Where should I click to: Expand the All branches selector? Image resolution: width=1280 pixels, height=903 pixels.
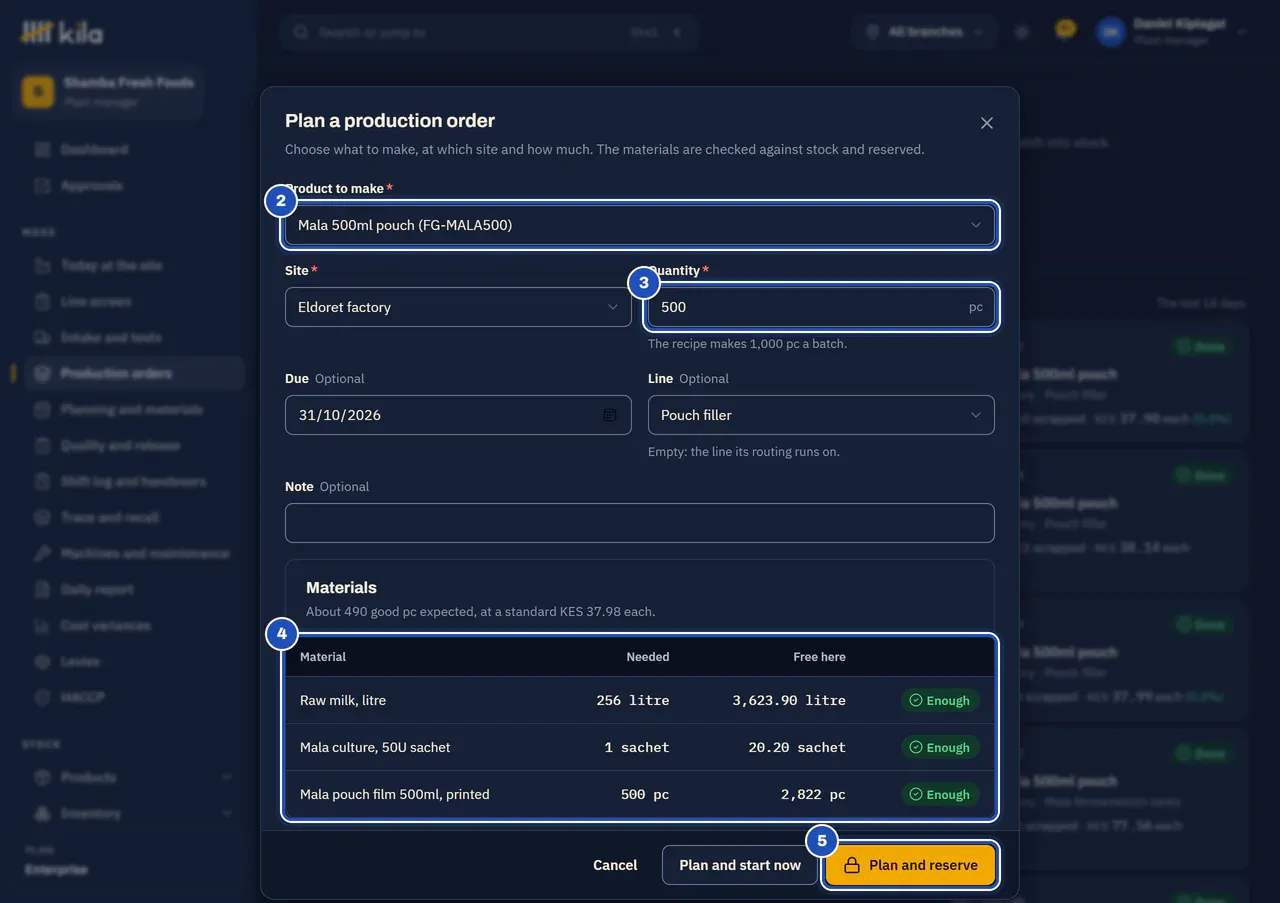click(925, 32)
